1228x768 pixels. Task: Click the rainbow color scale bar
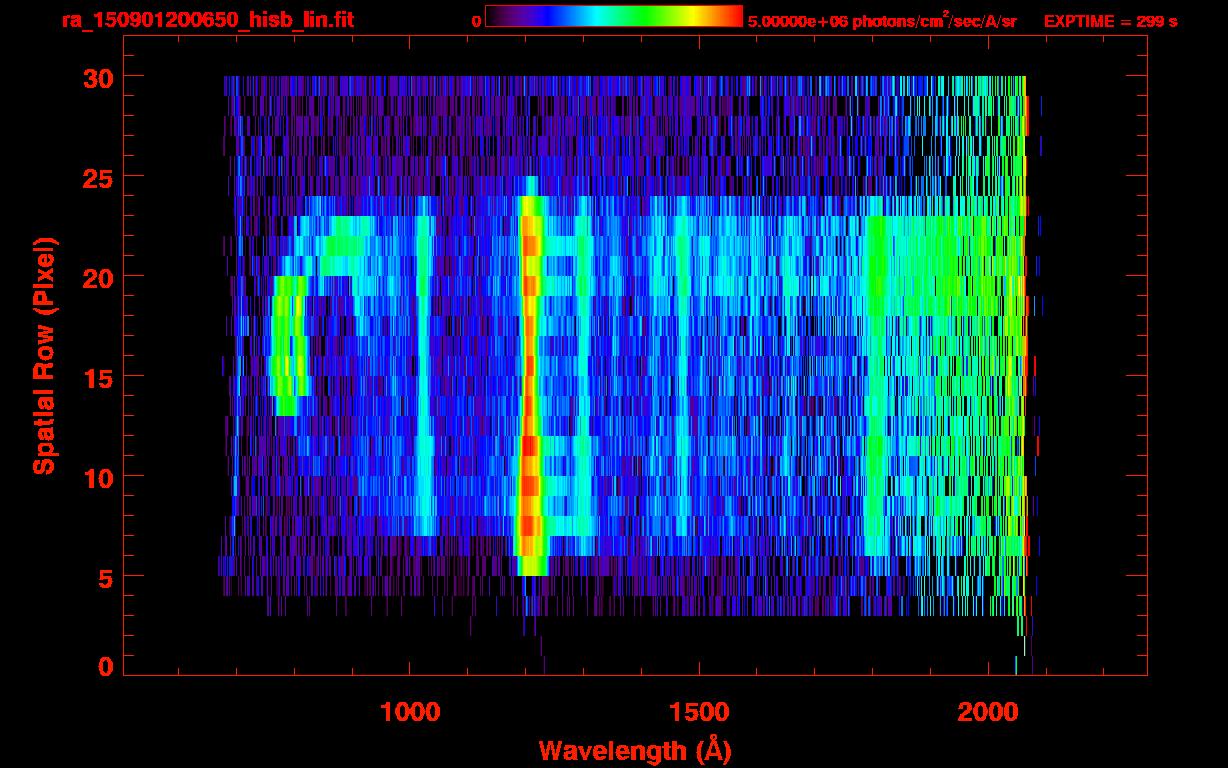613,17
